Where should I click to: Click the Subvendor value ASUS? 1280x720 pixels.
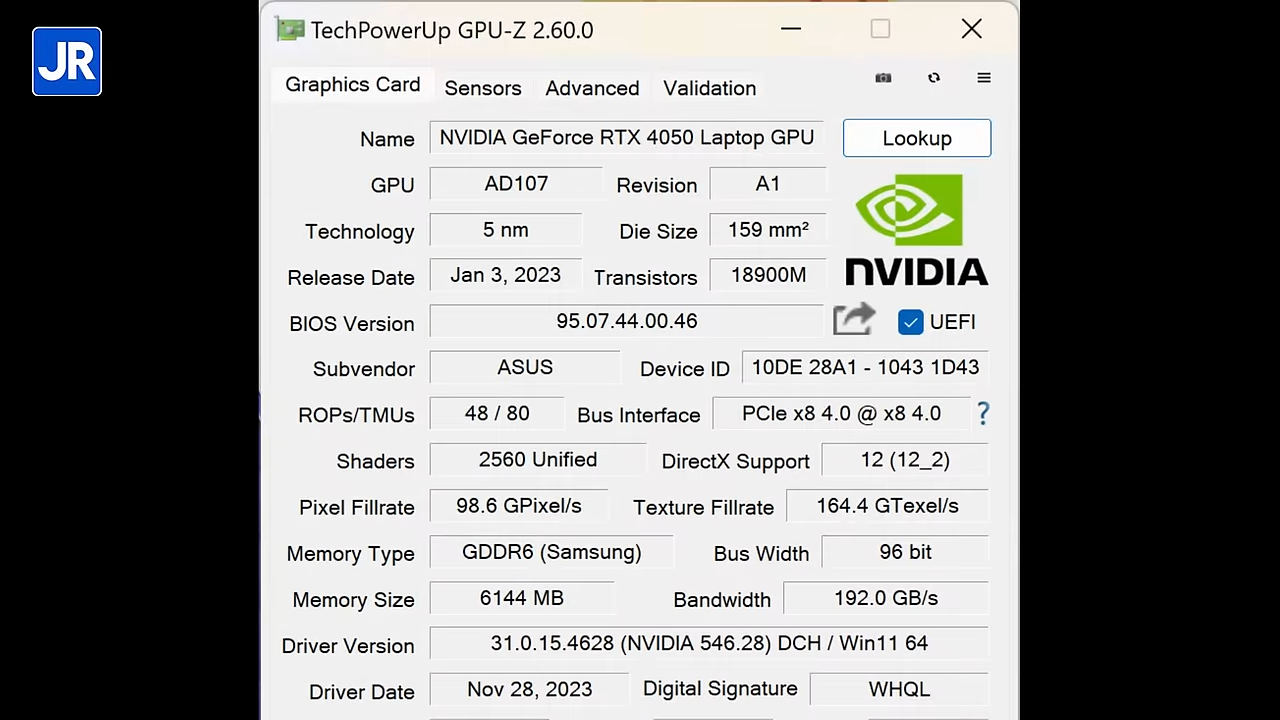525,368
